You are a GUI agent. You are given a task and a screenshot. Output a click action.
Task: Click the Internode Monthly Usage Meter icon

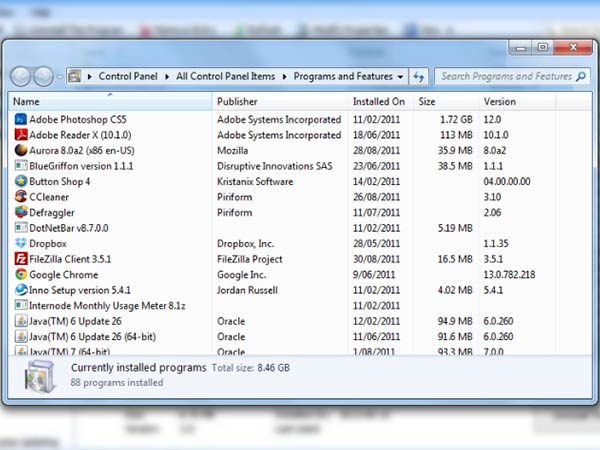(x=21, y=305)
